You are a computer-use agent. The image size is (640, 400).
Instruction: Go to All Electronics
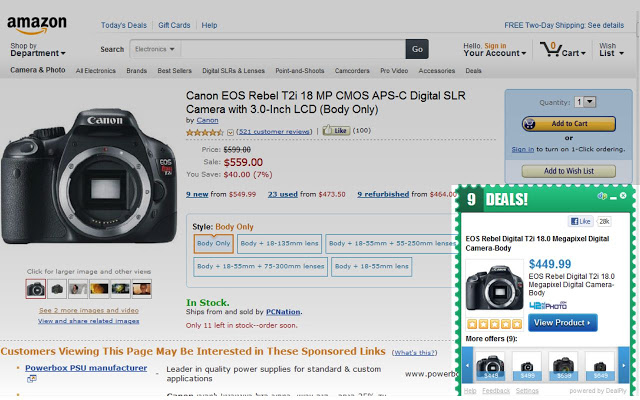coord(96,71)
